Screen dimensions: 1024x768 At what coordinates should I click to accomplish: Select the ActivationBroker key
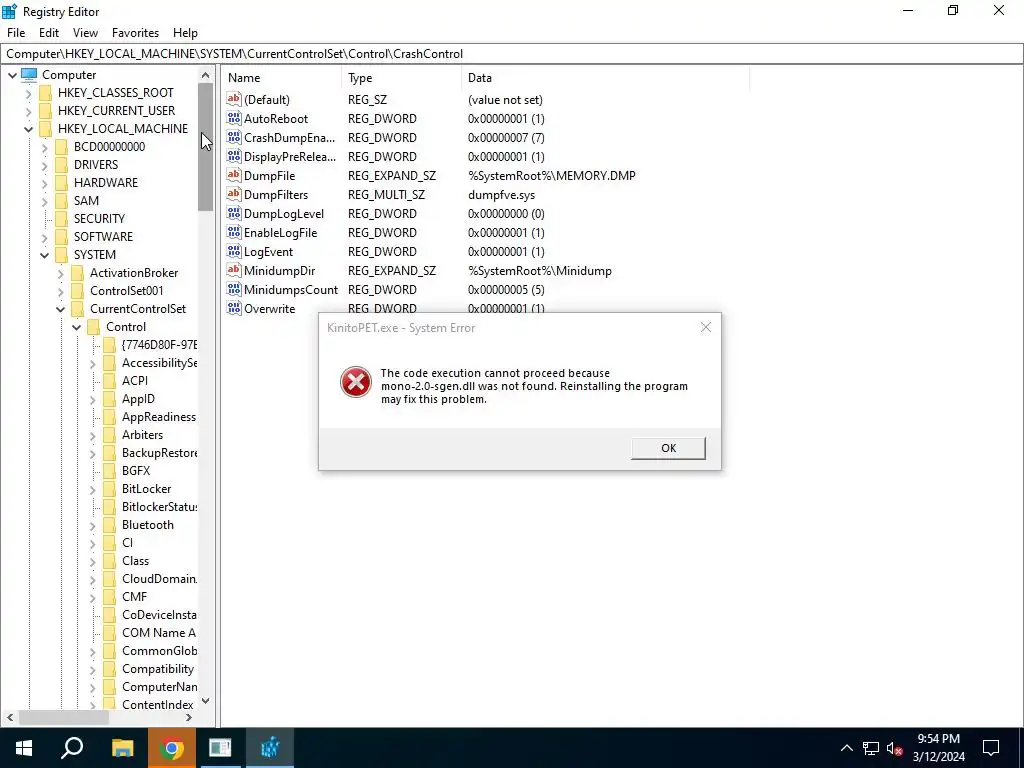point(134,273)
